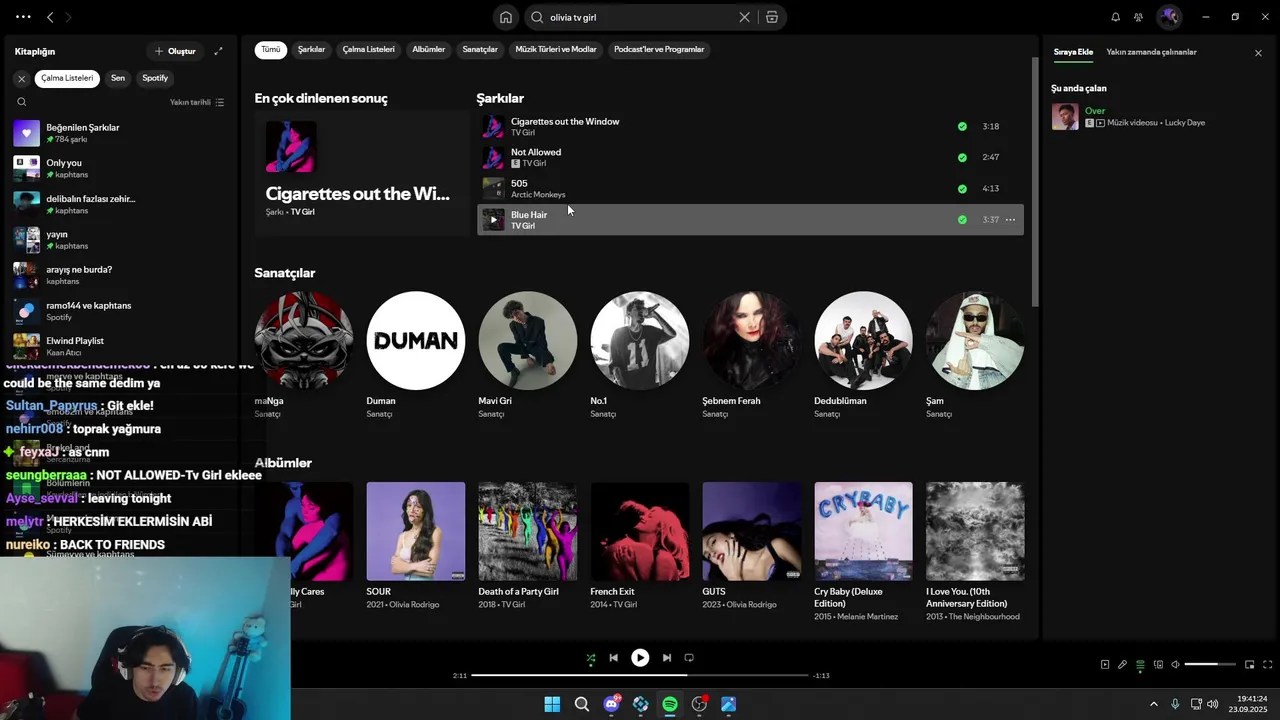Image resolution: width=1280 pixels, height=720 pixels.
Task: Open the library search magnifier icon
Action: (21, 102)
